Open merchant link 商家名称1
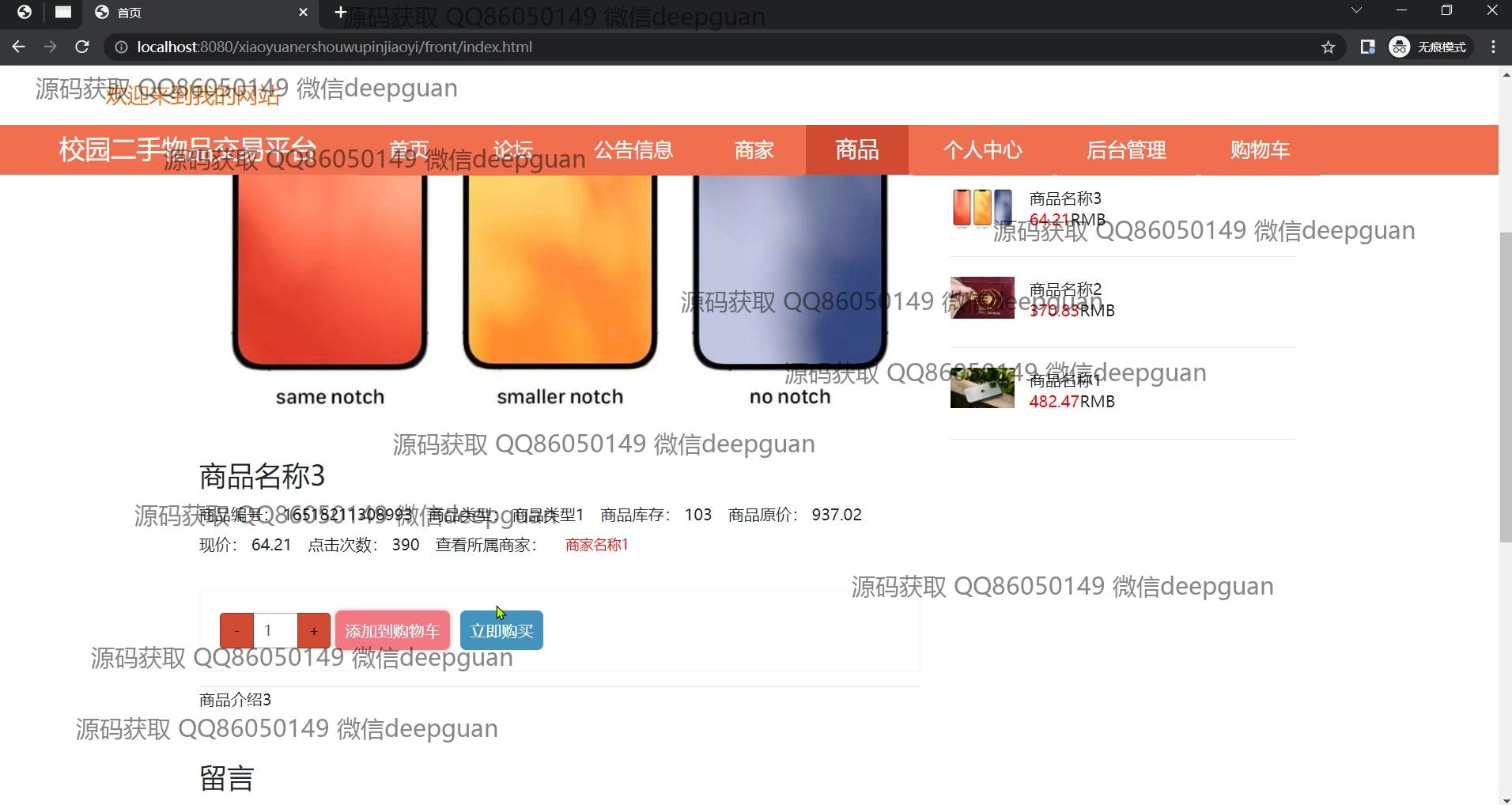Image resolution: width=1512 pixels, height=805 pixels. click(x=596, y=545)
